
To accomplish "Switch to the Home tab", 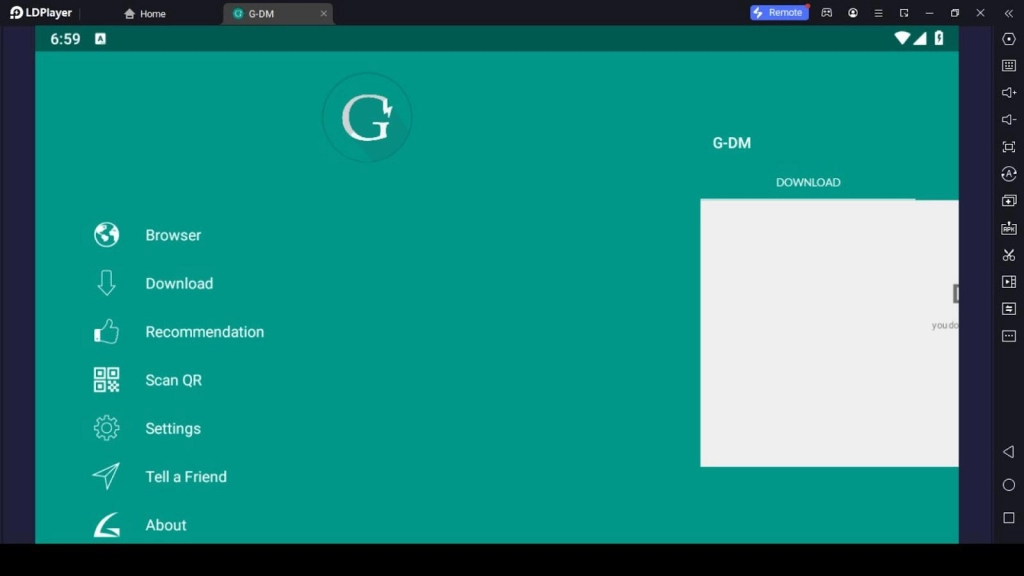I will click(x=145, y=13).
